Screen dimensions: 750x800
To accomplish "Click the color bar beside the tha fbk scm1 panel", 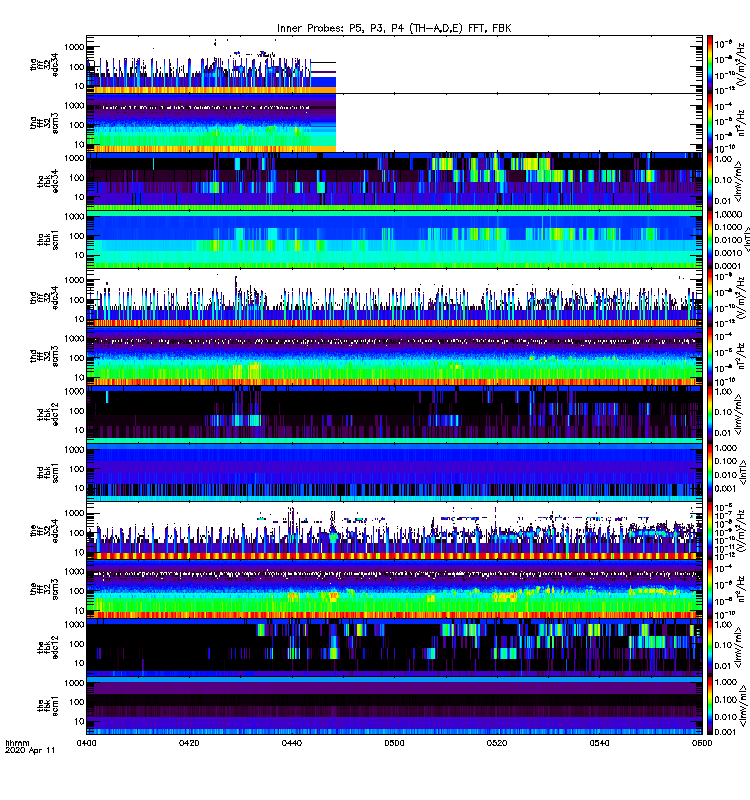I will click(x=710, y=240).
